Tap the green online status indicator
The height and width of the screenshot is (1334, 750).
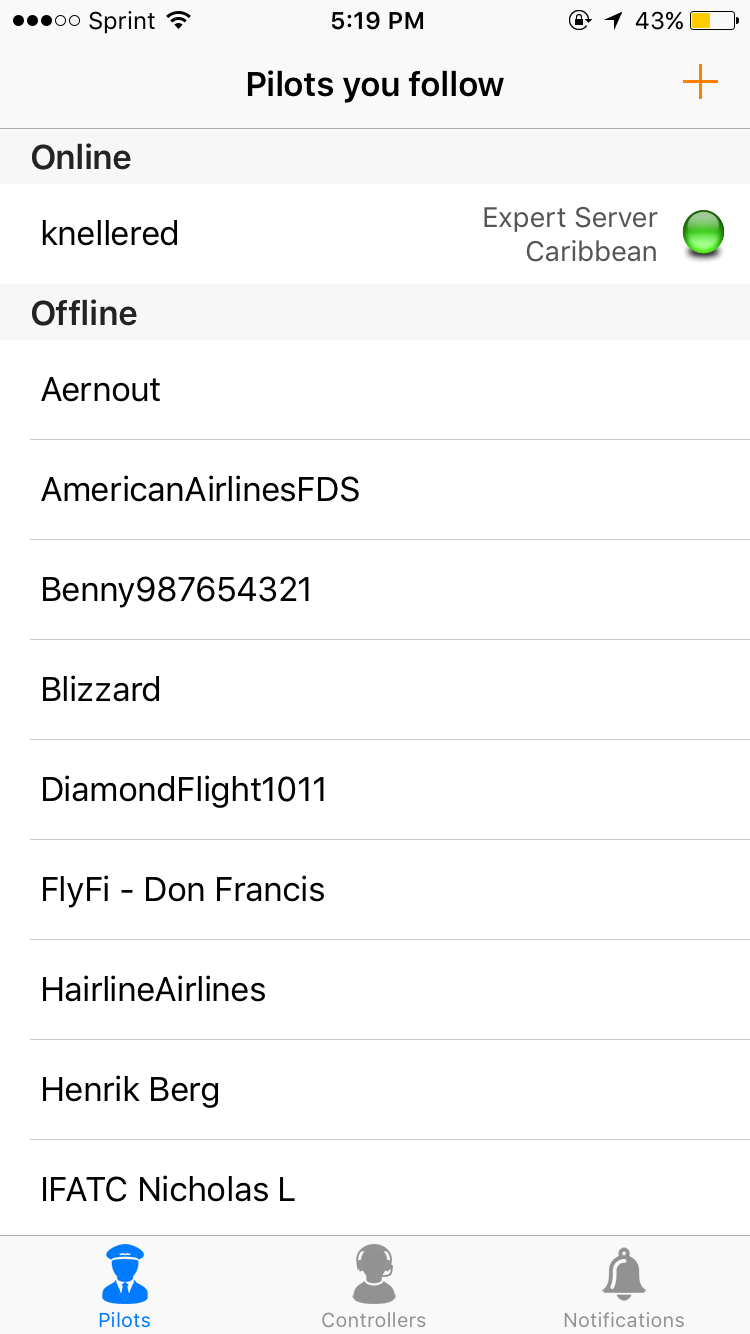(703, 233)
